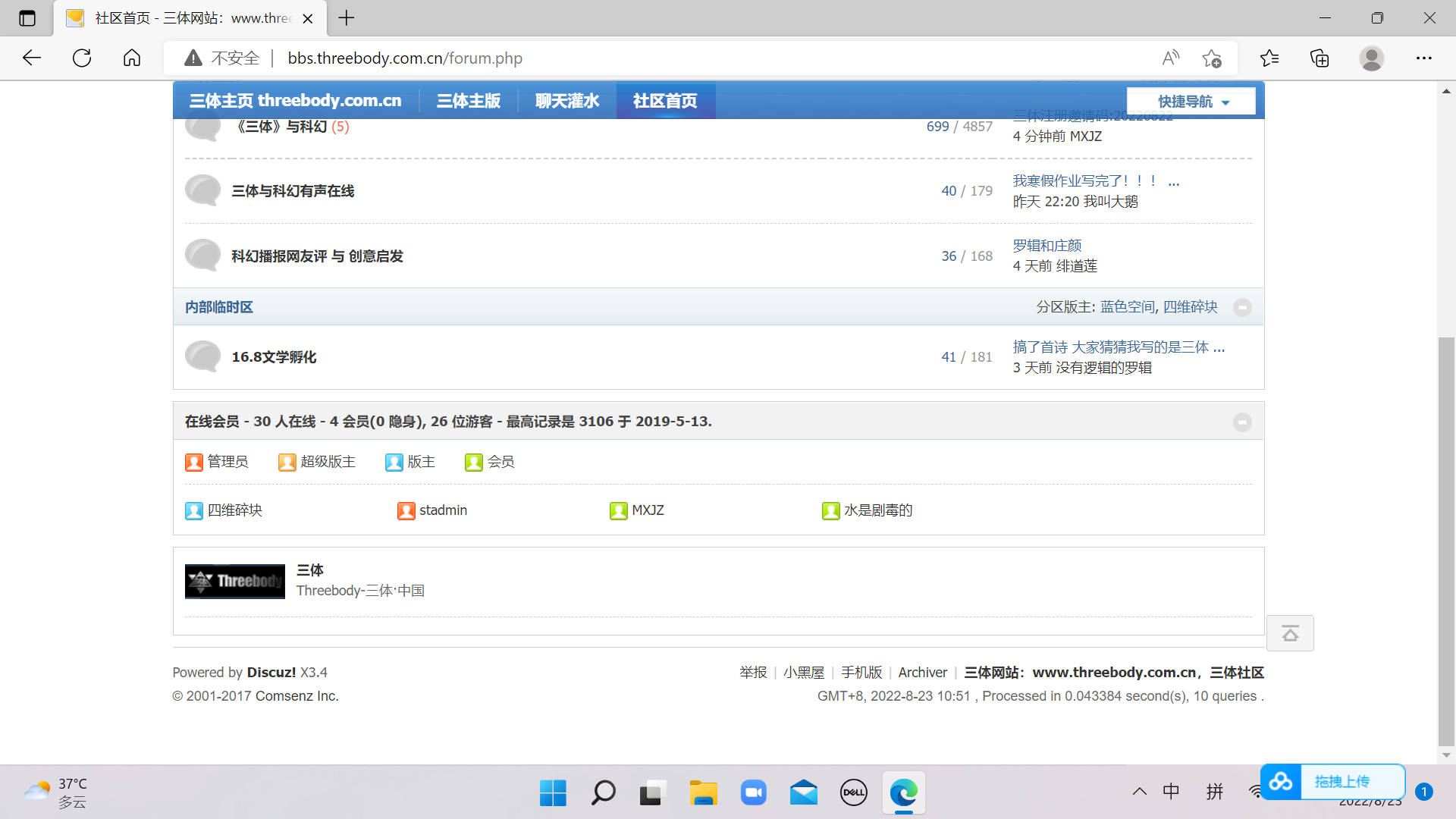Open the Favorites list icon
Screen dimensions: 1456x819
(1269, 58)
